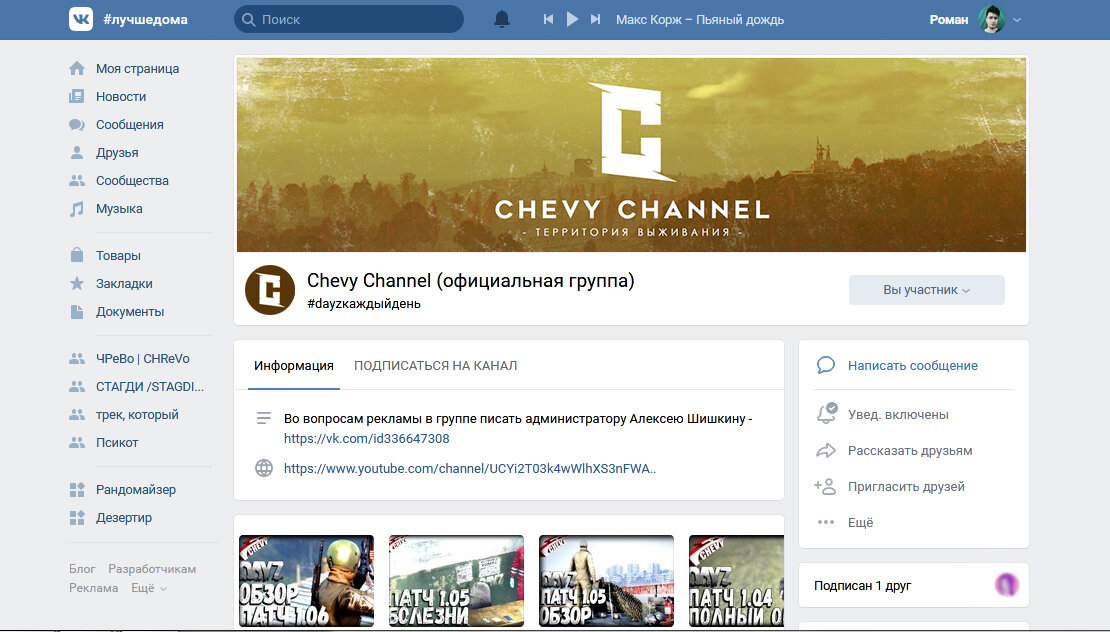Open the Подписан 1 друг block
The height and width of the screenshot is (632, 1110).
click(x=913, y=585)
